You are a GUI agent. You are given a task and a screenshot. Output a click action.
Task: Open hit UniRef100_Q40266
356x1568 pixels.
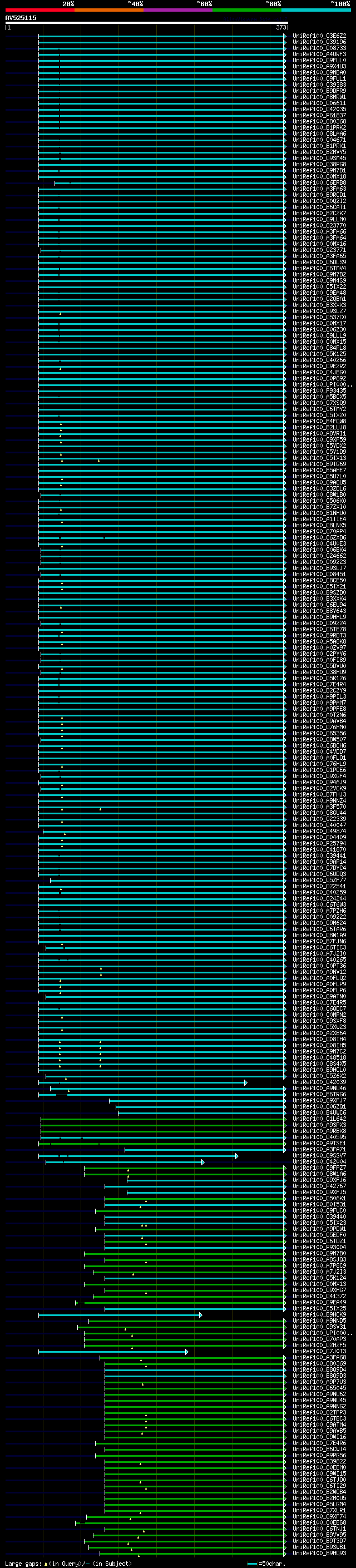[x=319, y=360]
